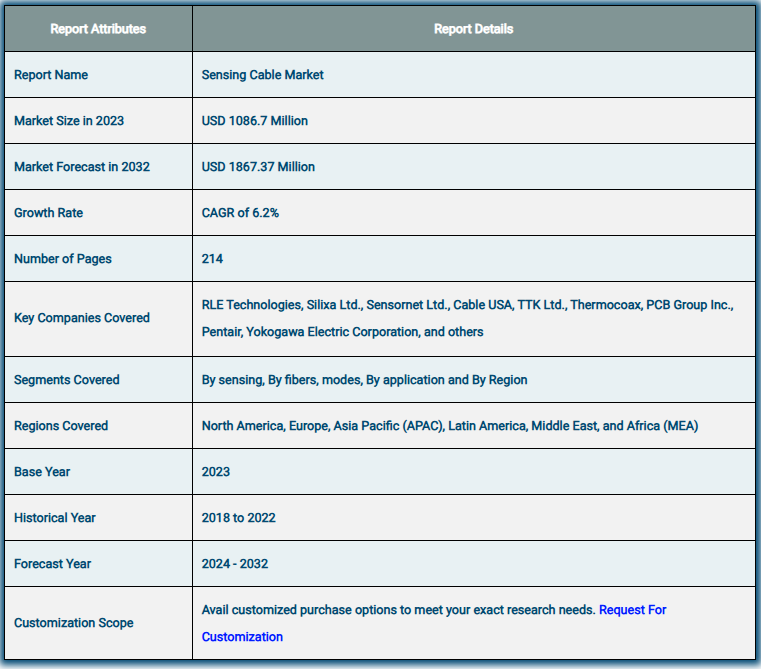Click the '2018 to 2022' value
The height and width of the screenshot is (669, 761).
239,518
